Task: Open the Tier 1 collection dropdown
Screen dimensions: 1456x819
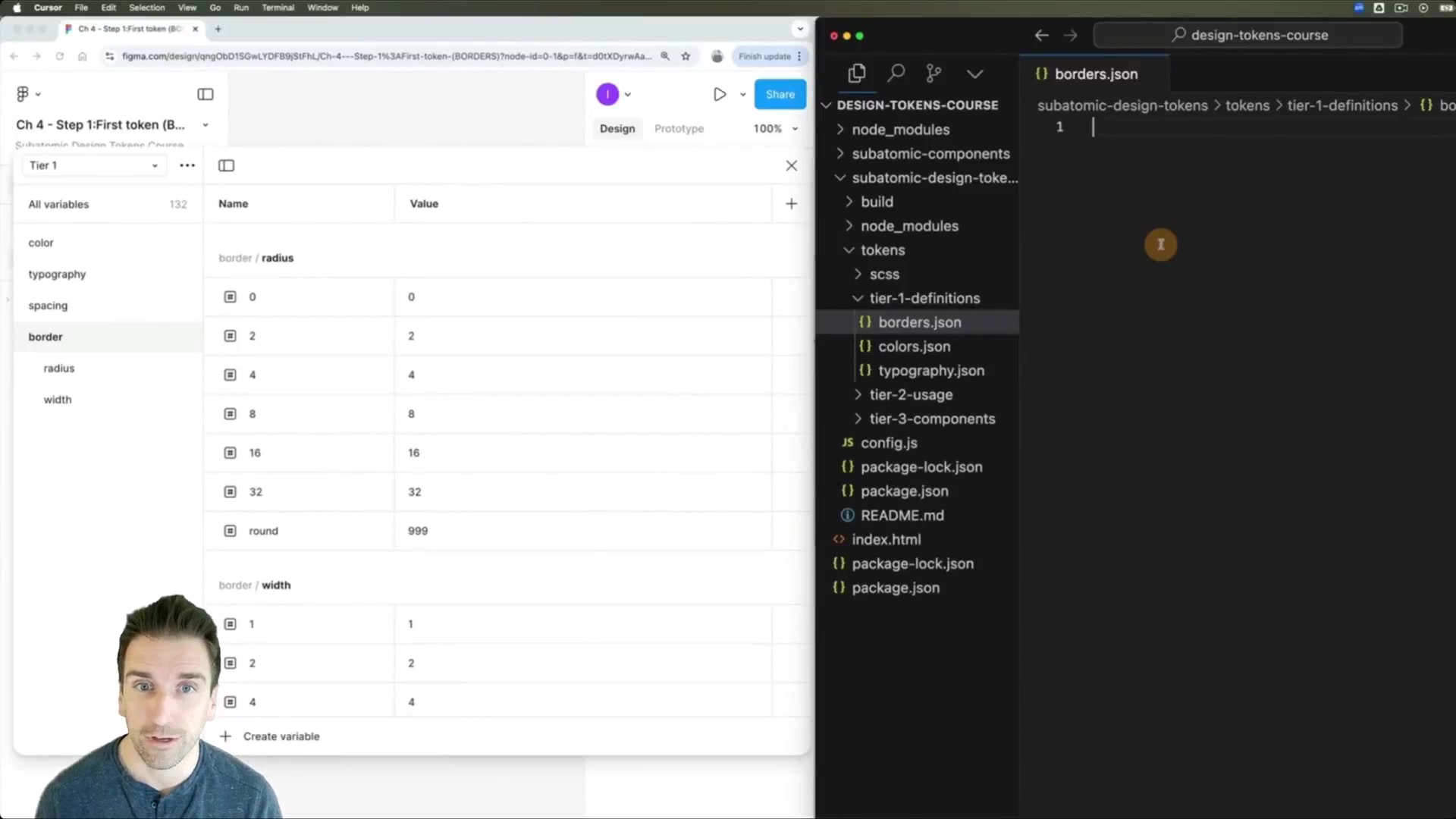Action: [93, 165]
